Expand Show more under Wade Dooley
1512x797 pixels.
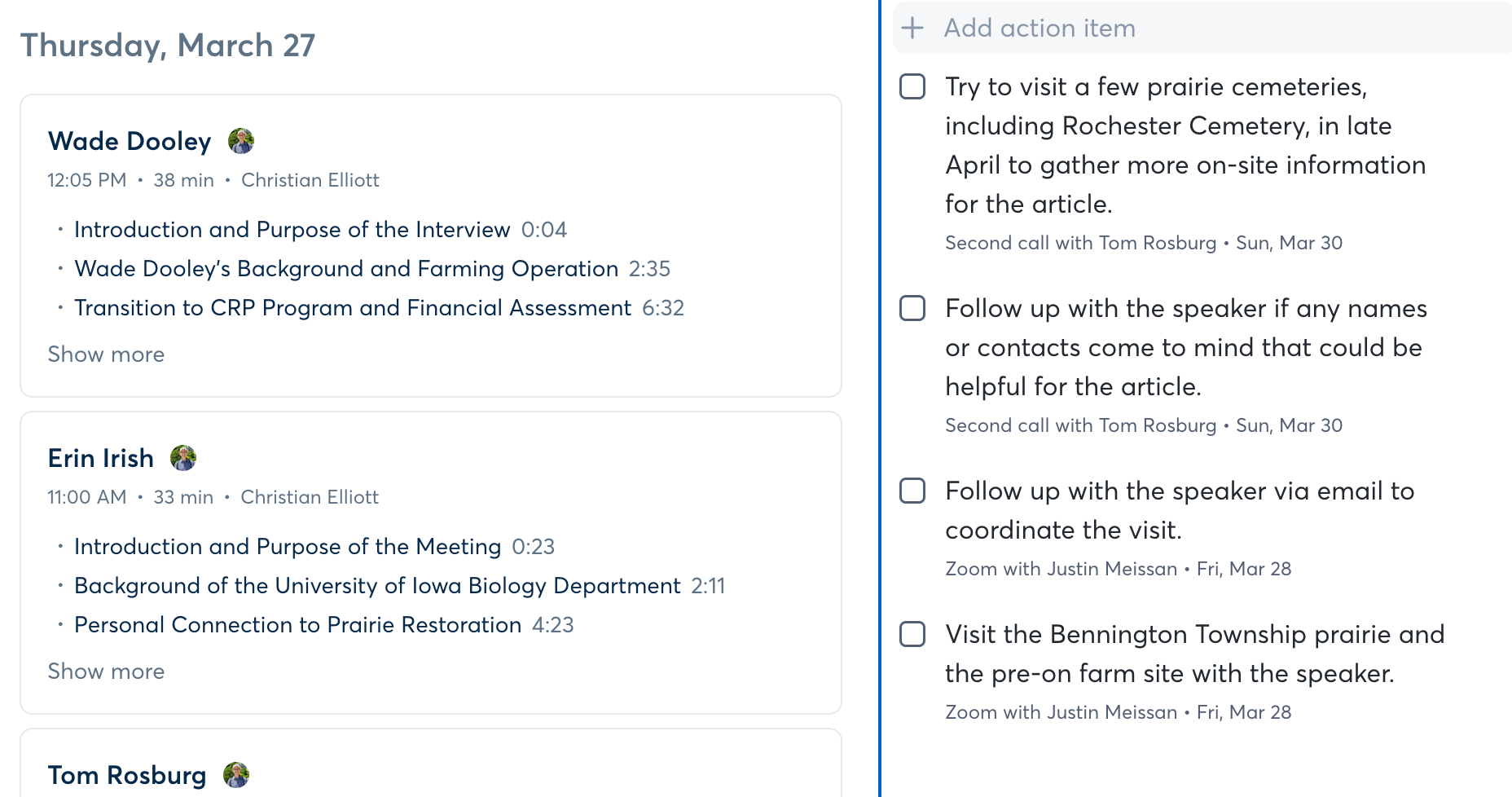point(106,354)
